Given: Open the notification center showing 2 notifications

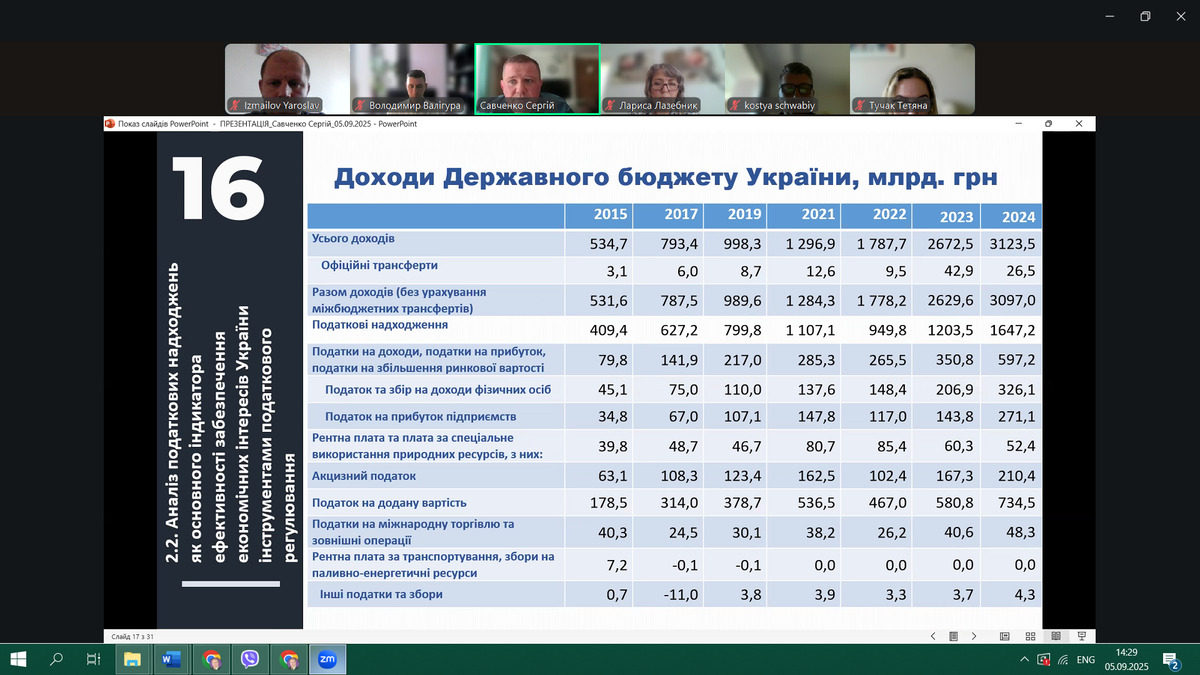Looking at the screenshot, I should coord(1171,659).
